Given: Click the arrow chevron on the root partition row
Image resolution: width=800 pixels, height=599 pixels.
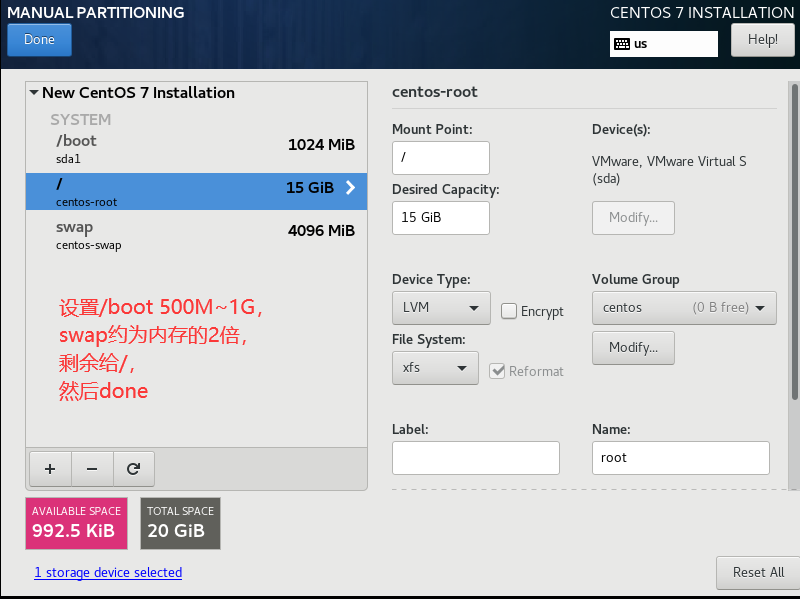Looking at the screenshot, I should click(350, 188).
